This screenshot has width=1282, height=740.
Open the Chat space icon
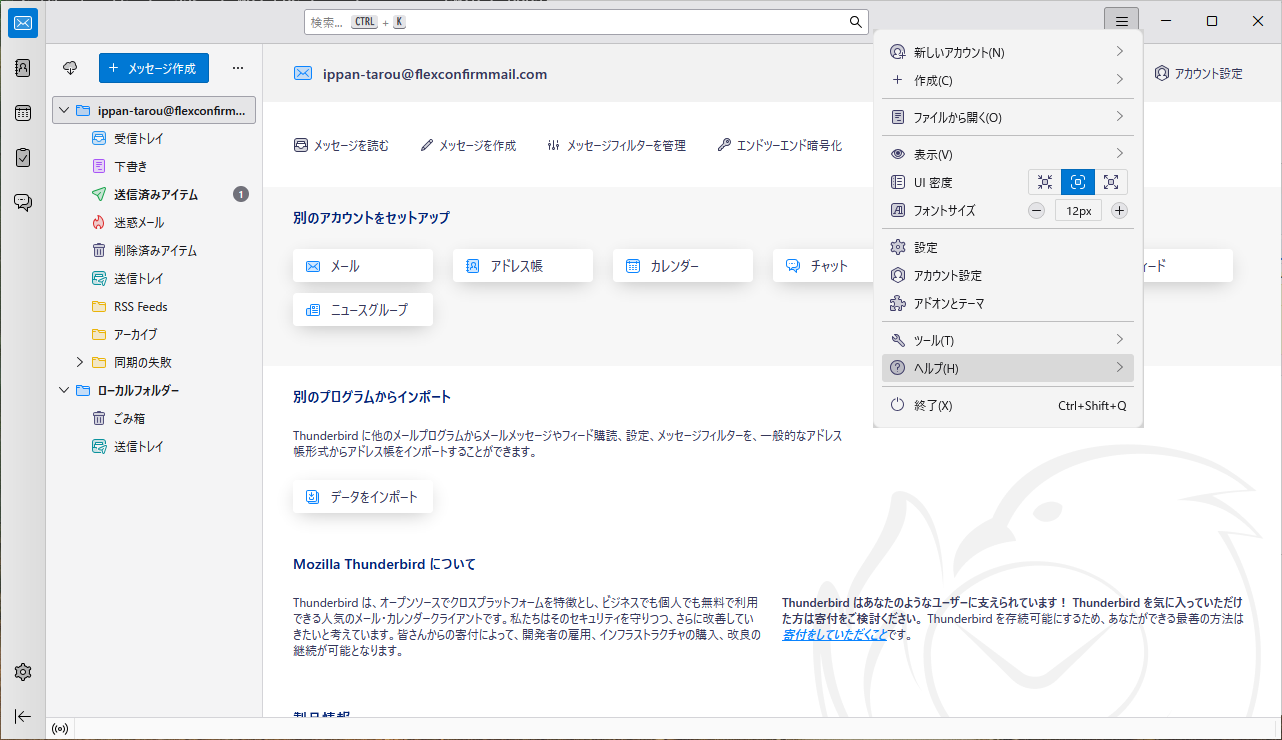click(22, 202)
